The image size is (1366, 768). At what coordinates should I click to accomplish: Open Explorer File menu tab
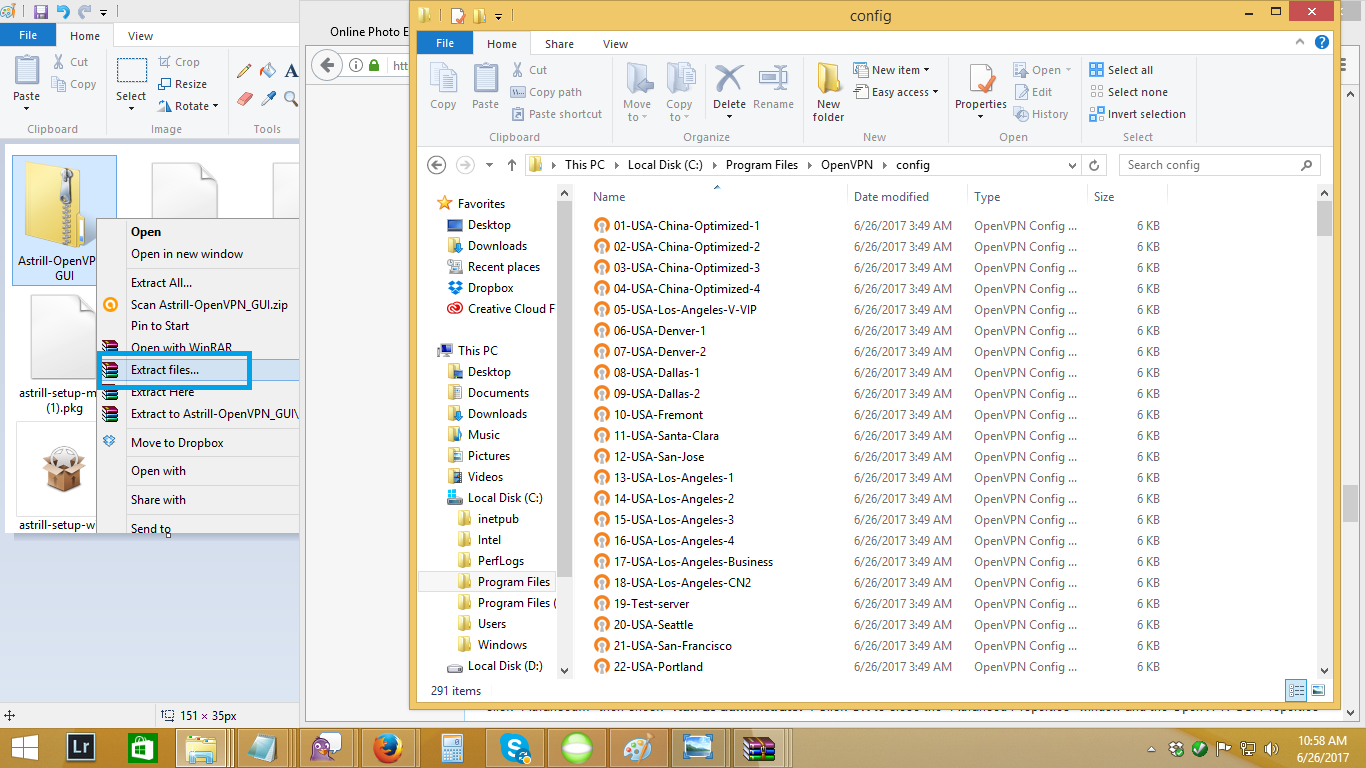point(445,43)
